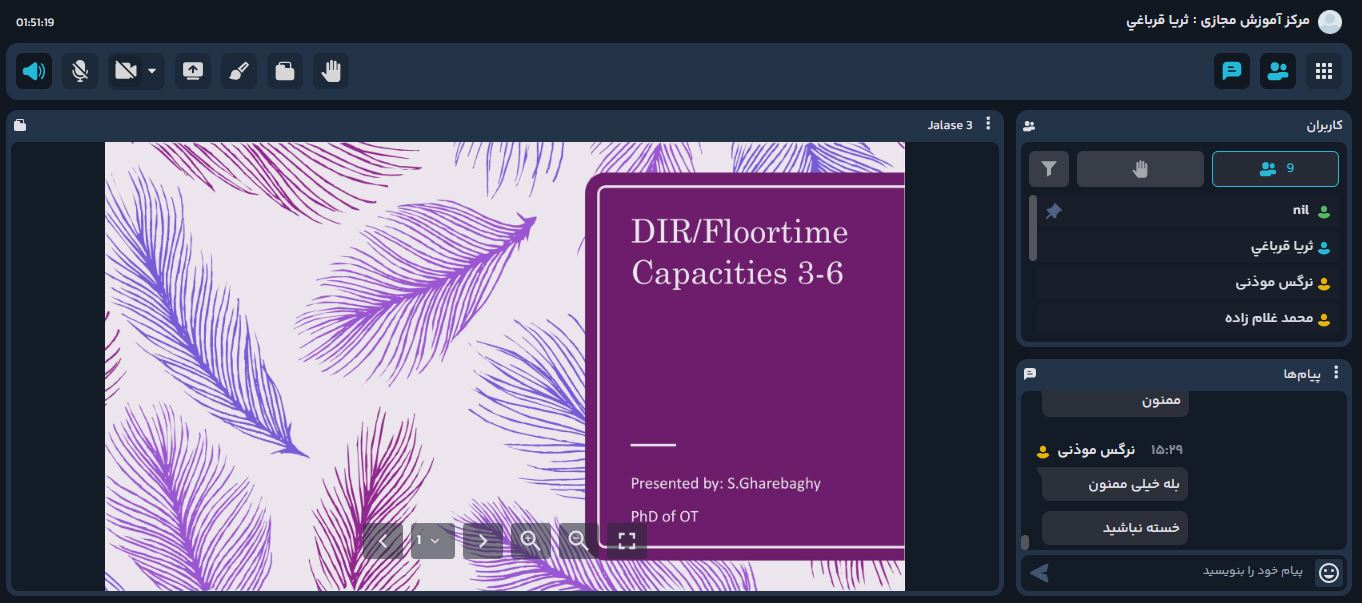Viewport: 1362px width, 603px height.
Task: Toggle the microphone on
Action: (80, 71)
